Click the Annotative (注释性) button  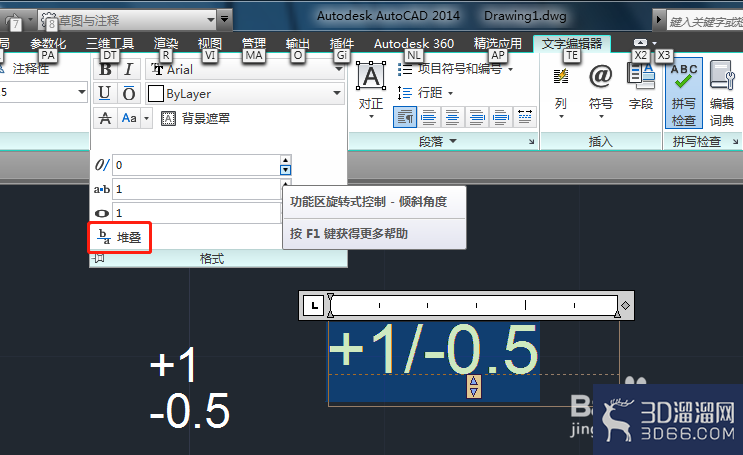(26, 69)
